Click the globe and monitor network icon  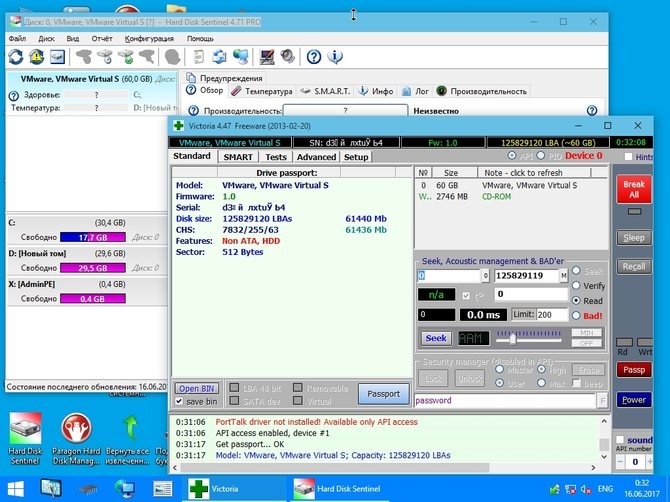[240, 57]
